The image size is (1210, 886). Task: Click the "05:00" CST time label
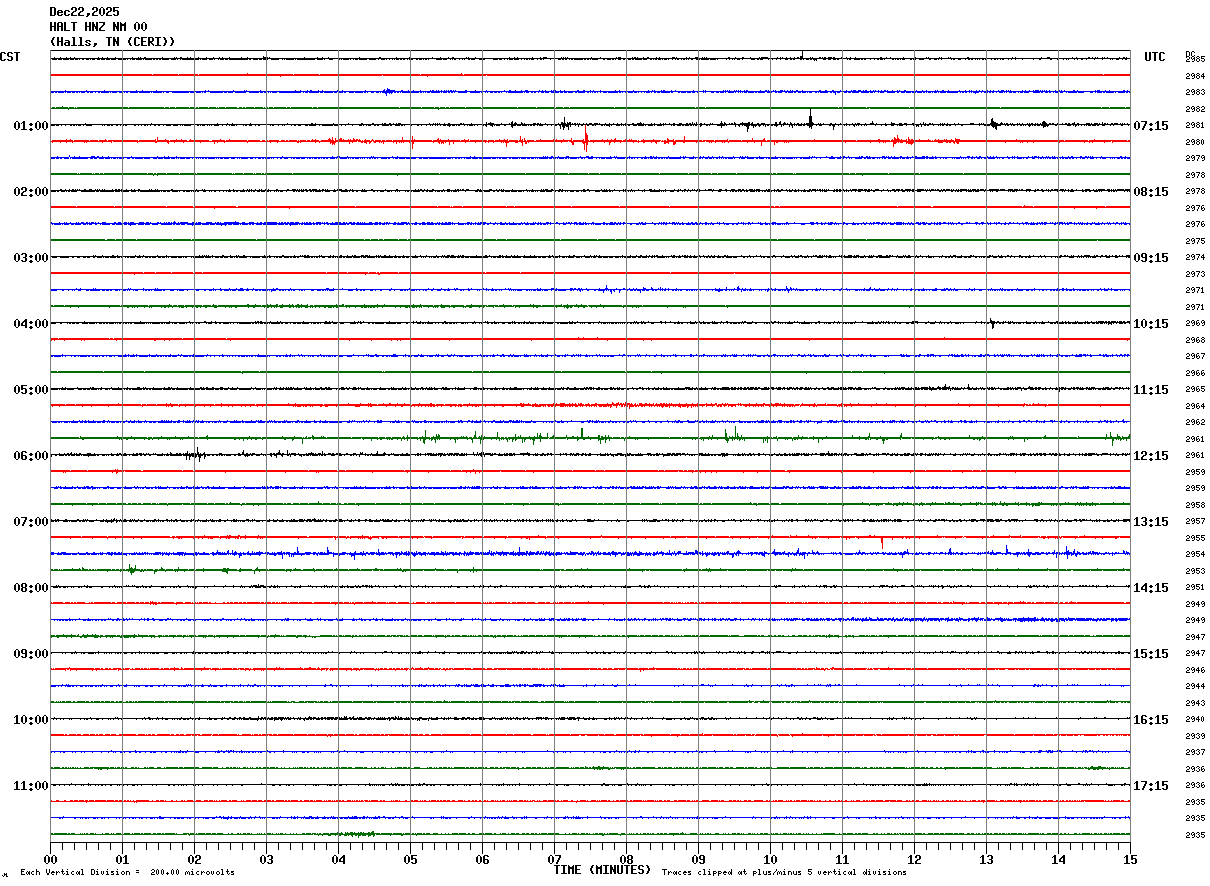click(31, 390)
